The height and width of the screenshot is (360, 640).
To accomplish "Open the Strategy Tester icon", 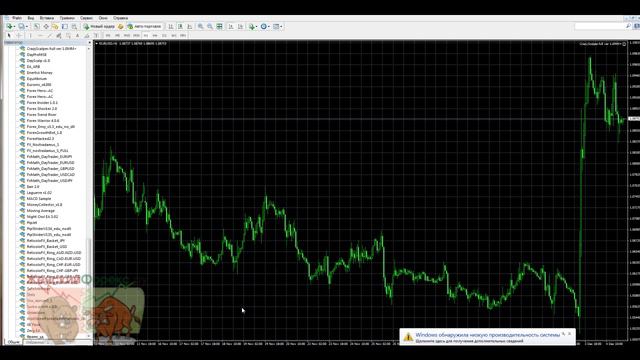I will (x=74, y=27).
